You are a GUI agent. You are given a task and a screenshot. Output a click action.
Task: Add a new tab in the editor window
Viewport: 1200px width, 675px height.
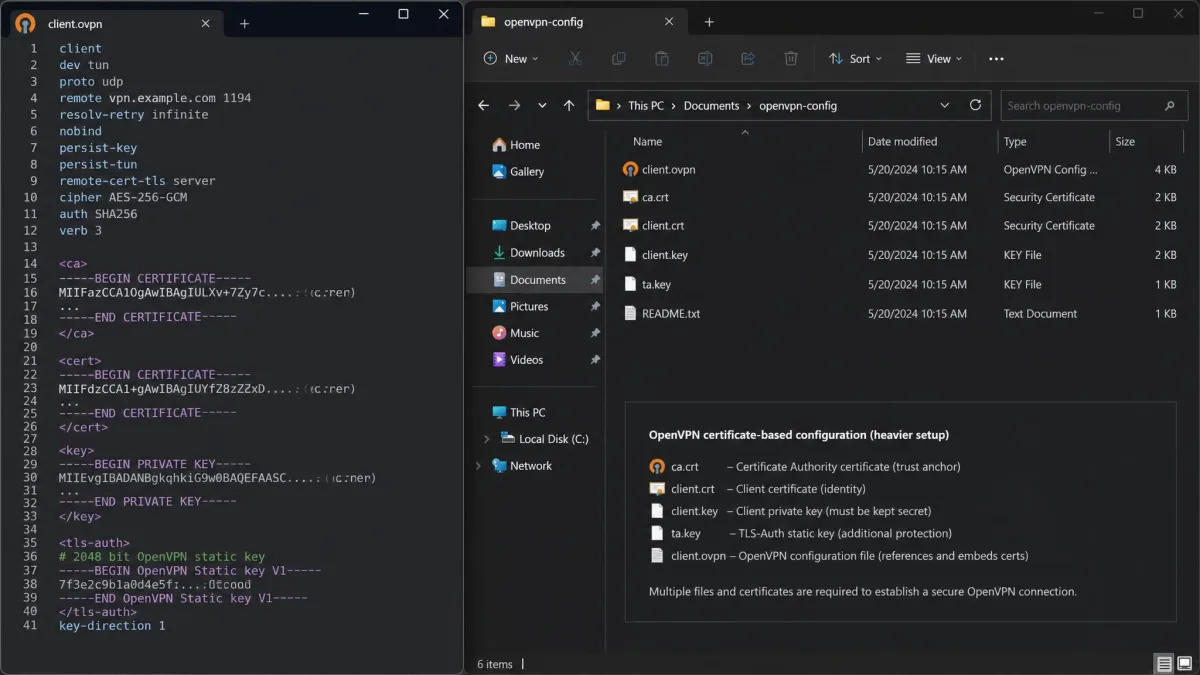(244, 23)
